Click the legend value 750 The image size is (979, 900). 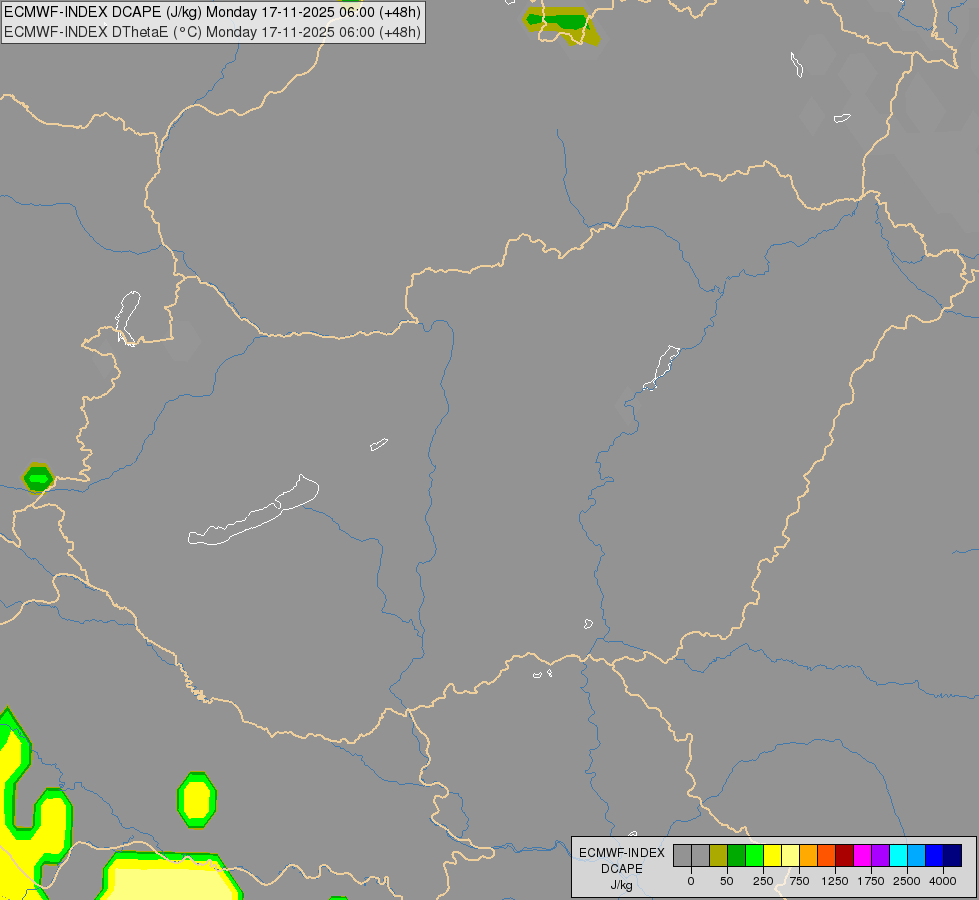tap(799, 881)
